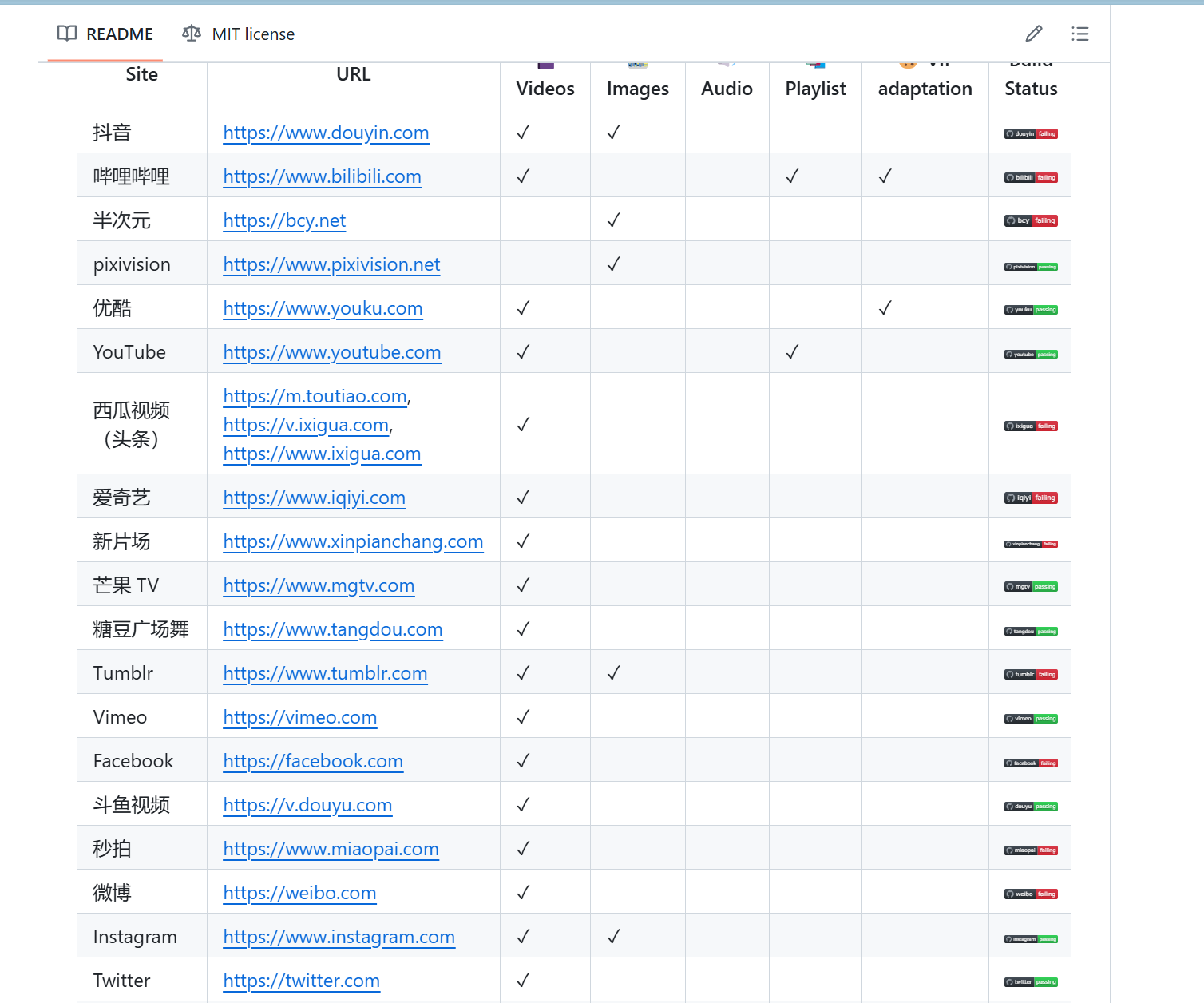This screenshot has width=1204, height=1003.
Task: Click the ixigua failing build badge
Action: 1031,426
